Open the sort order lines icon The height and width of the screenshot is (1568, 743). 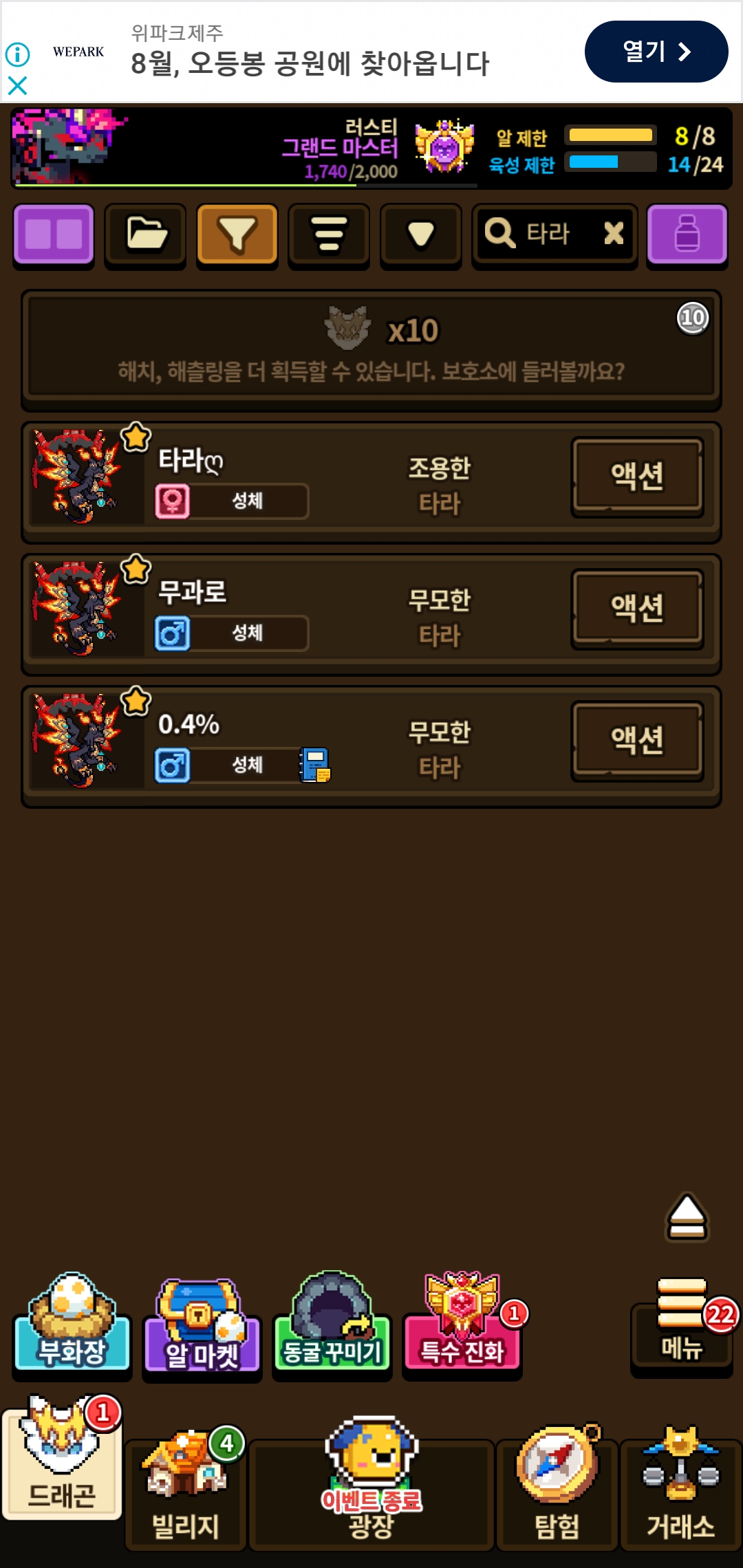coord(329,235)
